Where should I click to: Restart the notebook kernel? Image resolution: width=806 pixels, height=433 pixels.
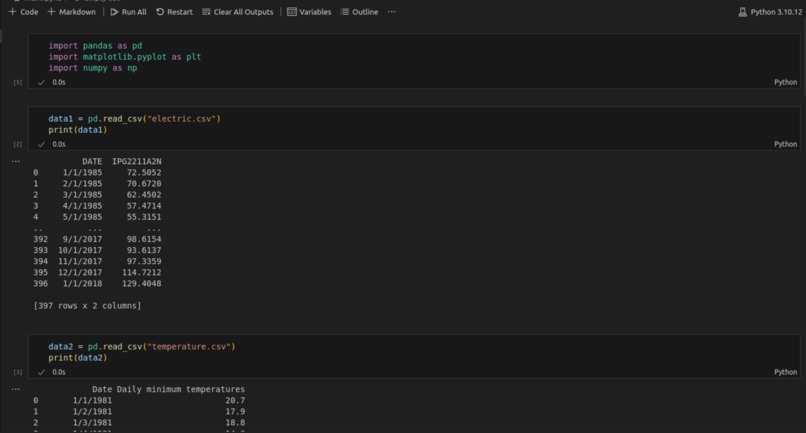click(x=174, y=12)
